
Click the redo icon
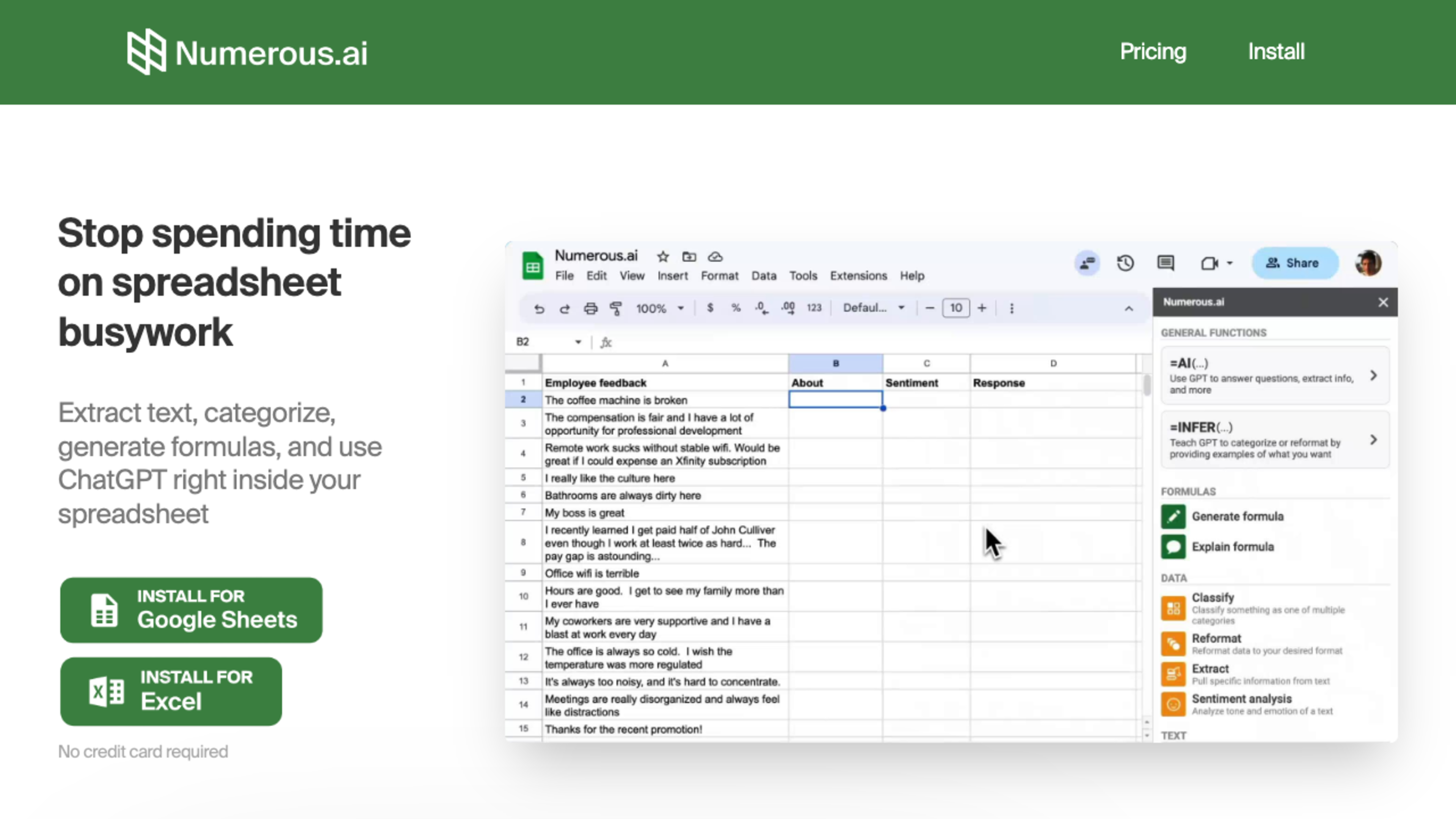click(564, 309)
